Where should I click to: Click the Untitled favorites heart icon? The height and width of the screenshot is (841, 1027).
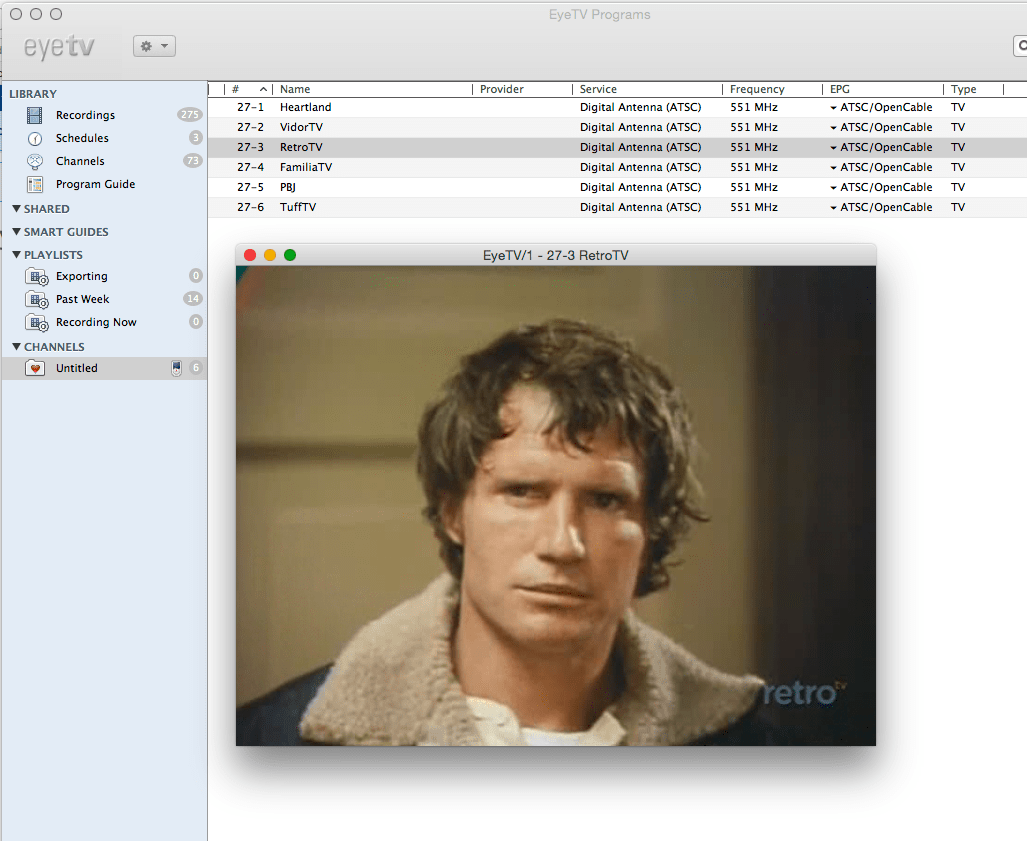point(35,368)
